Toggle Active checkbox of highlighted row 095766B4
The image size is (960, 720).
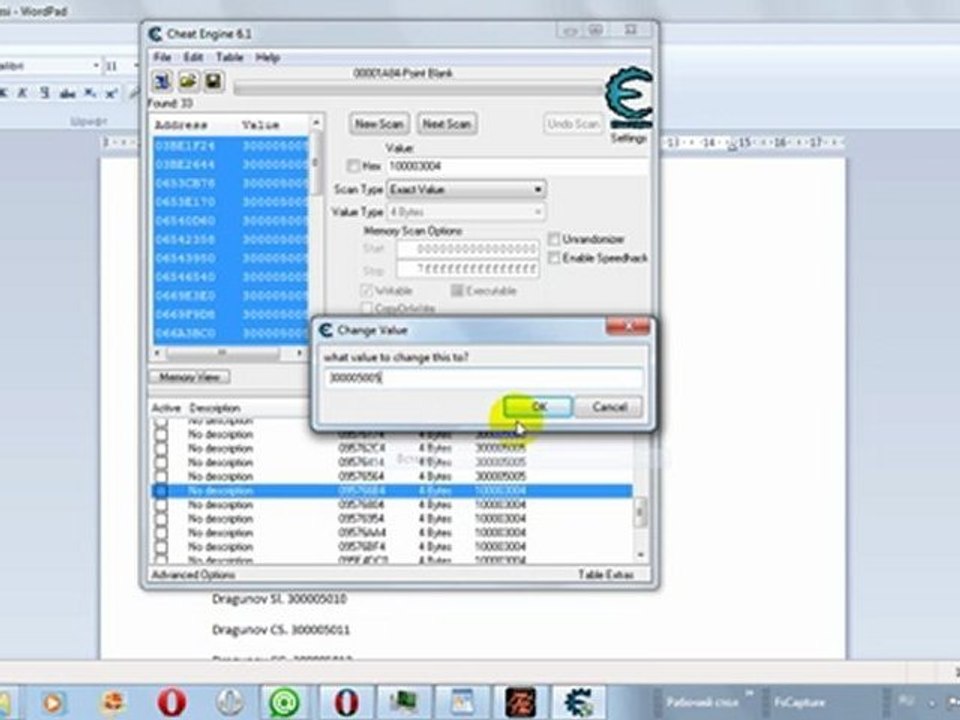(x=161, y=490)
